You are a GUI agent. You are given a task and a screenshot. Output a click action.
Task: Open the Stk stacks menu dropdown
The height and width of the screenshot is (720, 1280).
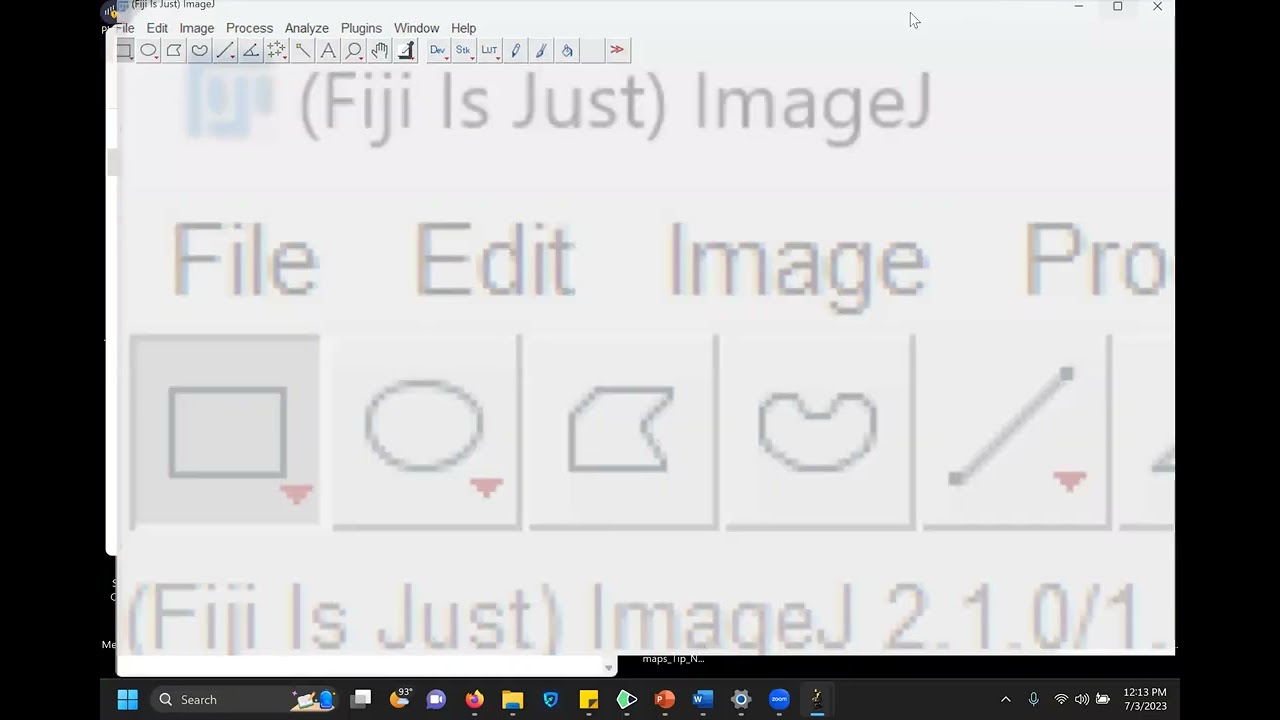pos(464,50)
